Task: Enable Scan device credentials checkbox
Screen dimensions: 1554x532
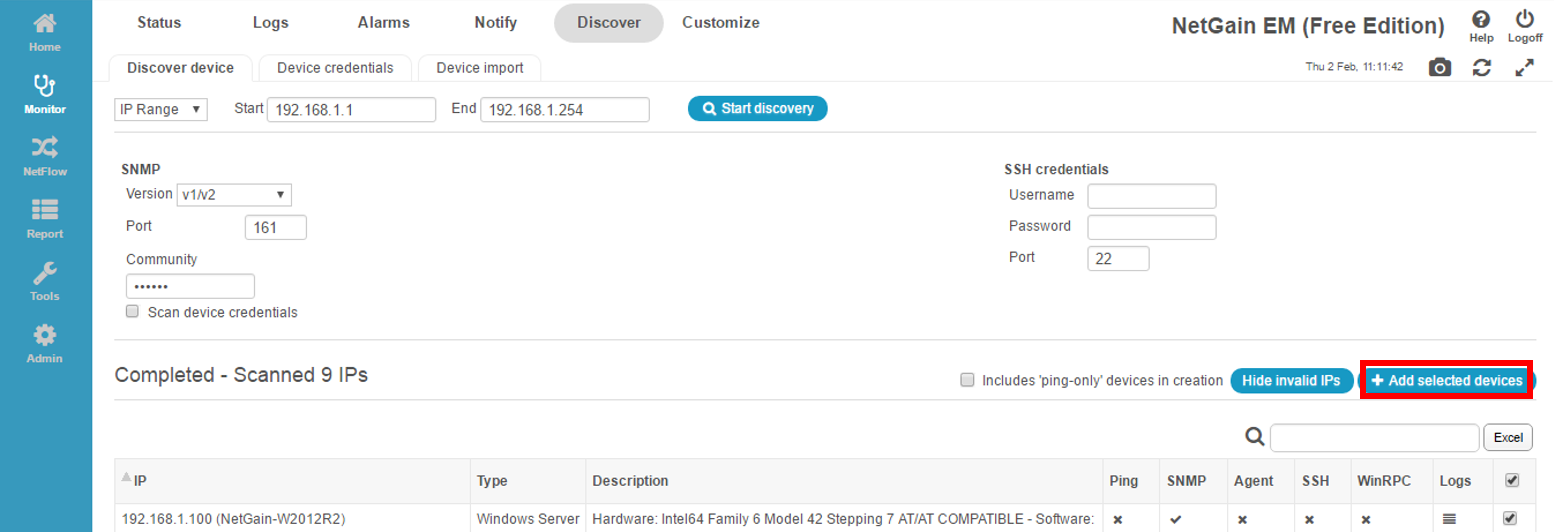Action: (132, 312)
